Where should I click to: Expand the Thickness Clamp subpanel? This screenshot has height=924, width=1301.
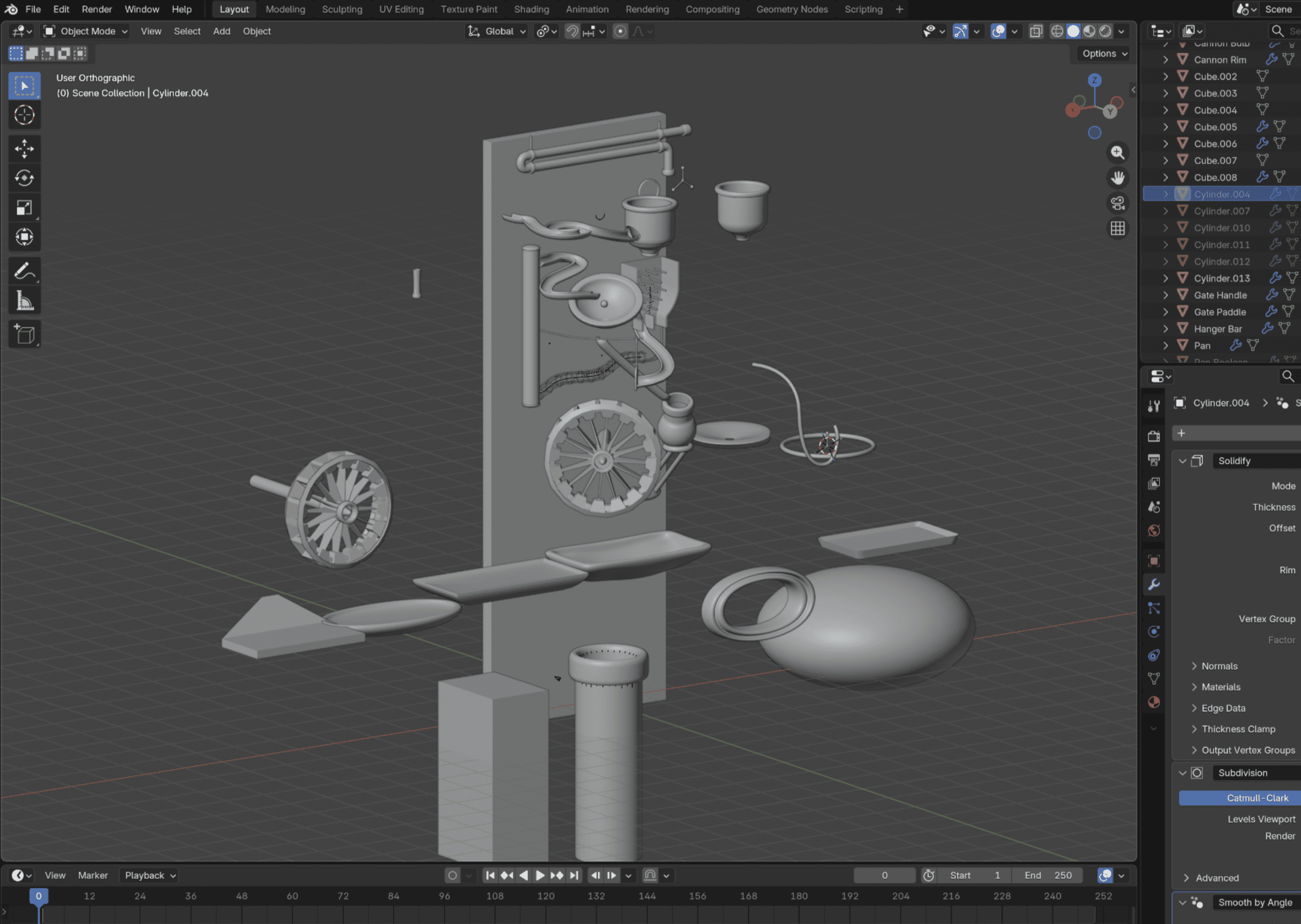click(1238, 729)
